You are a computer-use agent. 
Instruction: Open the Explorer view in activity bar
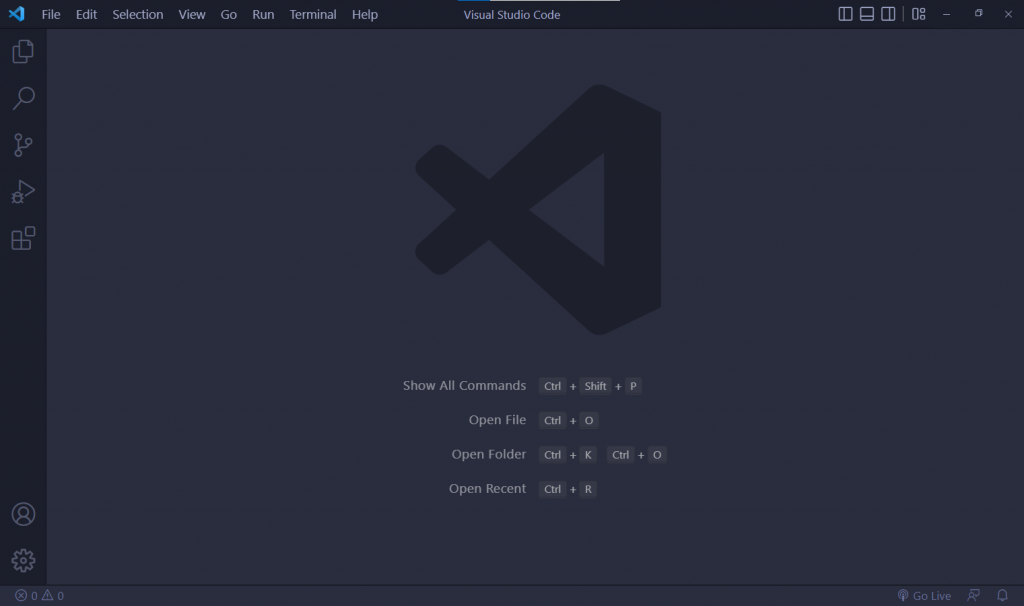(x=23, y=52)
